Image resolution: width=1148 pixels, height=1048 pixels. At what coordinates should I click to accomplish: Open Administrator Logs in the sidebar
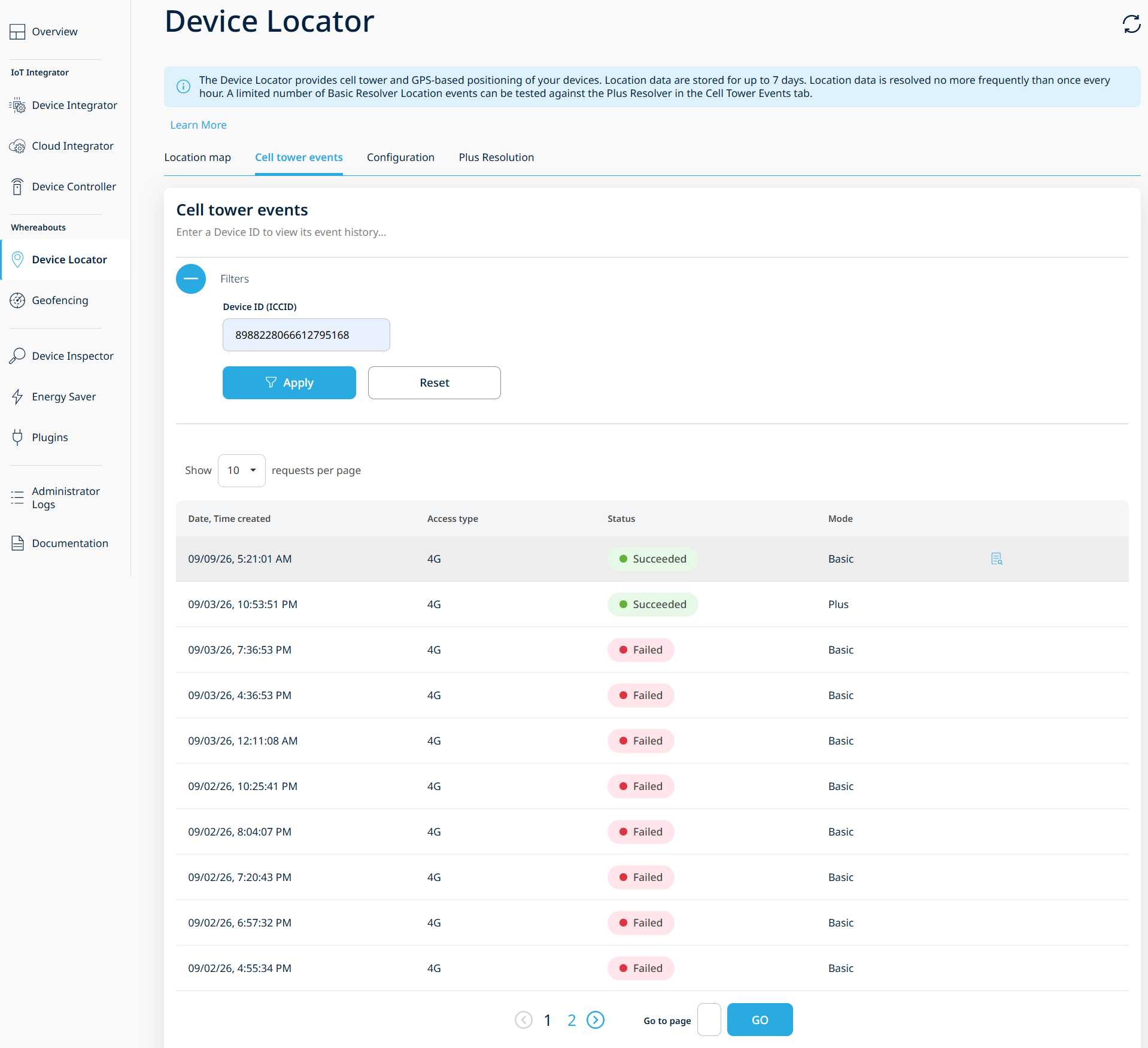66,498
